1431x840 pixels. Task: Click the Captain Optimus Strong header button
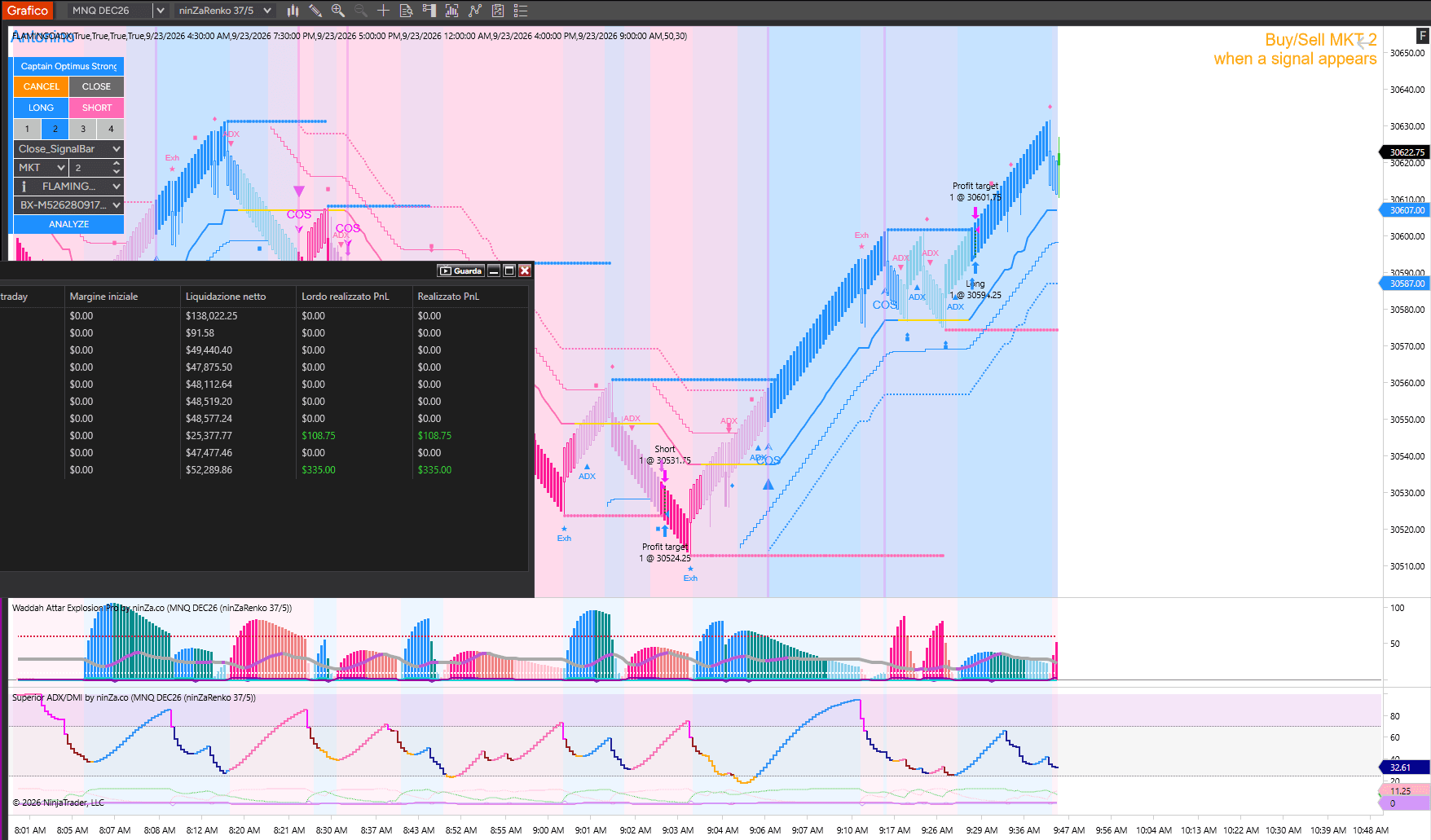coord(68,66)
